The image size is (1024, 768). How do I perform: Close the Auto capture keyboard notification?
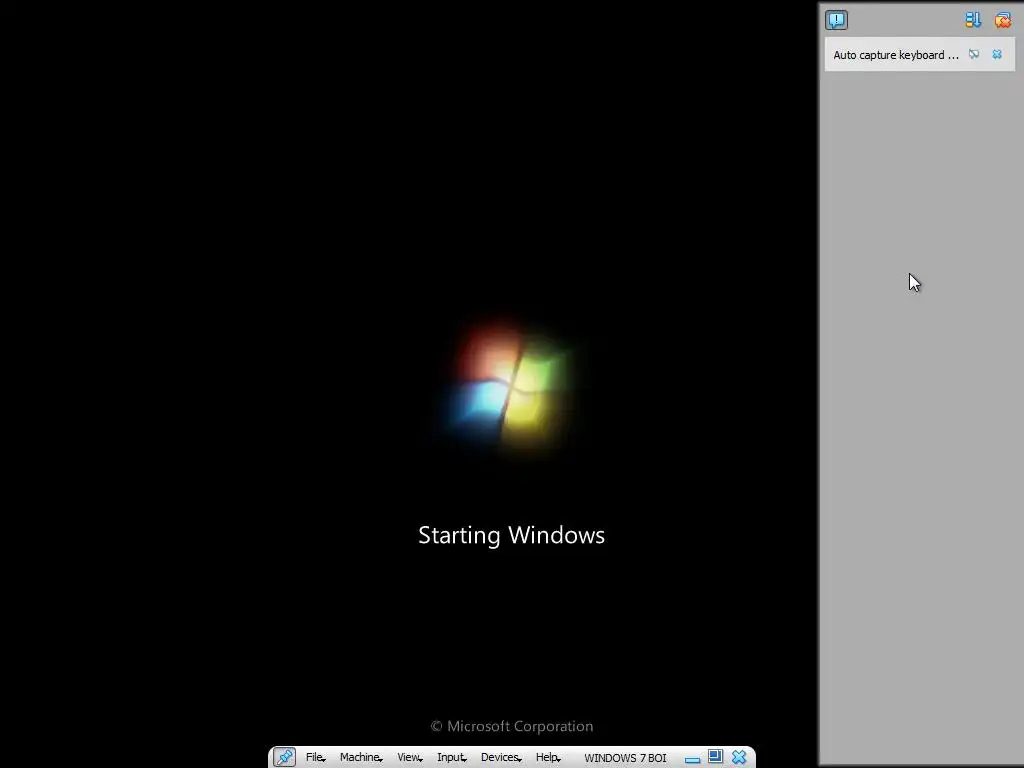997,54
